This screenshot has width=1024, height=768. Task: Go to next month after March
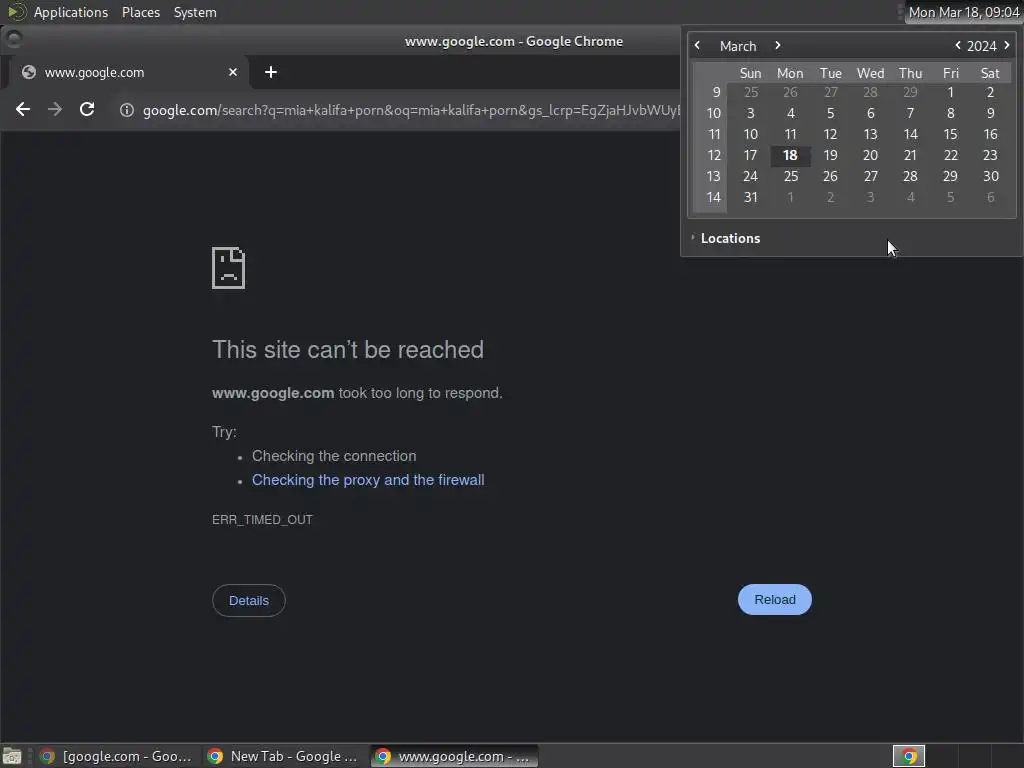tap(777, 45)
